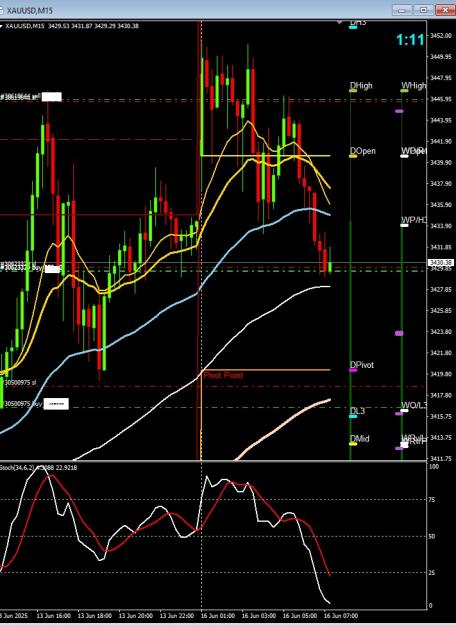This screenshot has height=625, width=456.
Task: Click the 3449.95 price scale value
Action: (441, 57)
